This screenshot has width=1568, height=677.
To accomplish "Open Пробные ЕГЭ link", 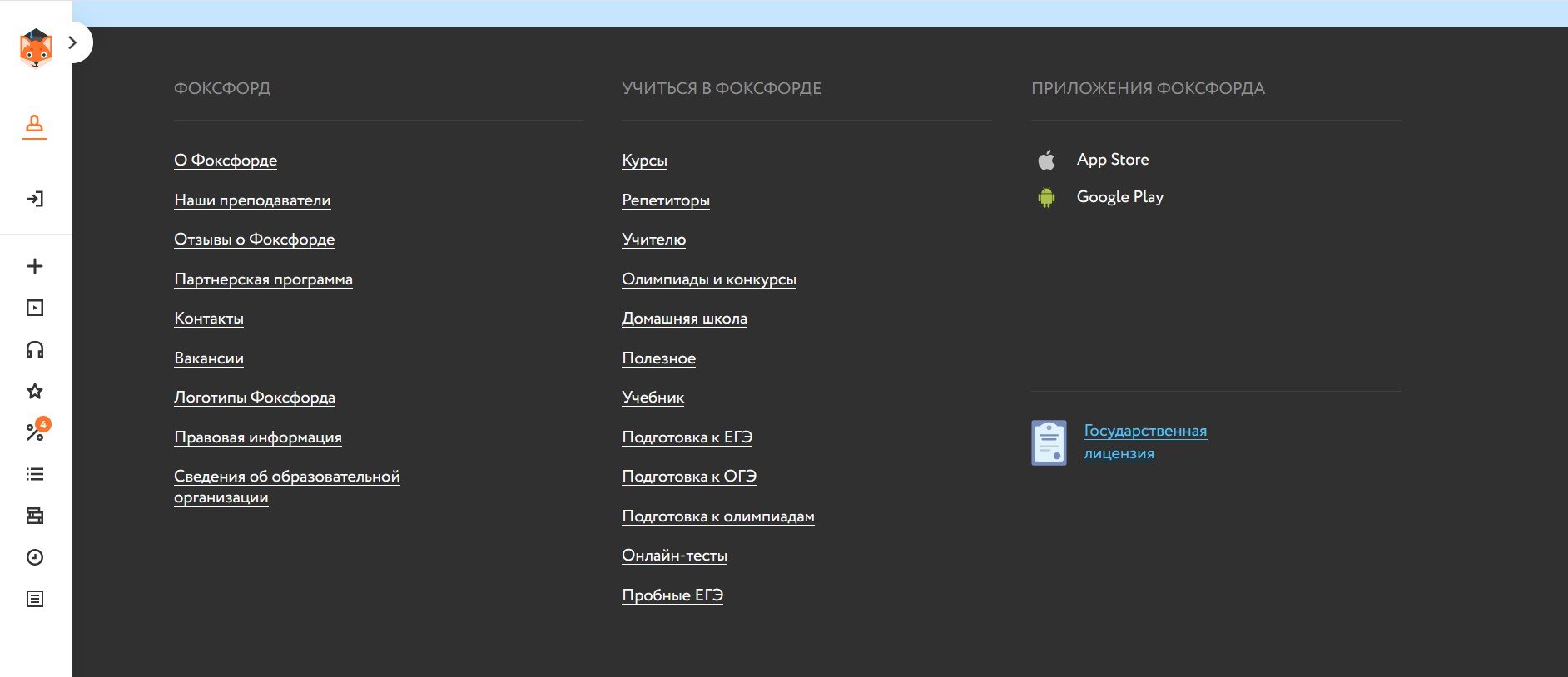I will [672, 595].
